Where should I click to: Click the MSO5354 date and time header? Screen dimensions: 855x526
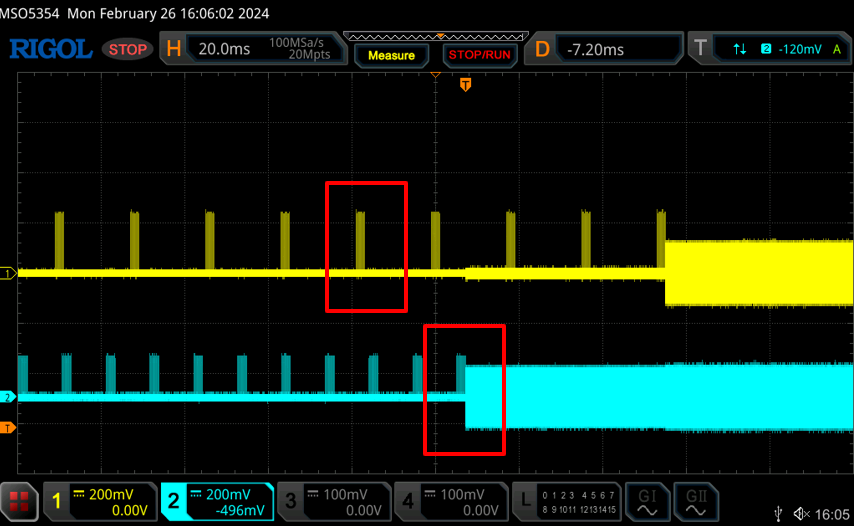click(x=135, y=13)
